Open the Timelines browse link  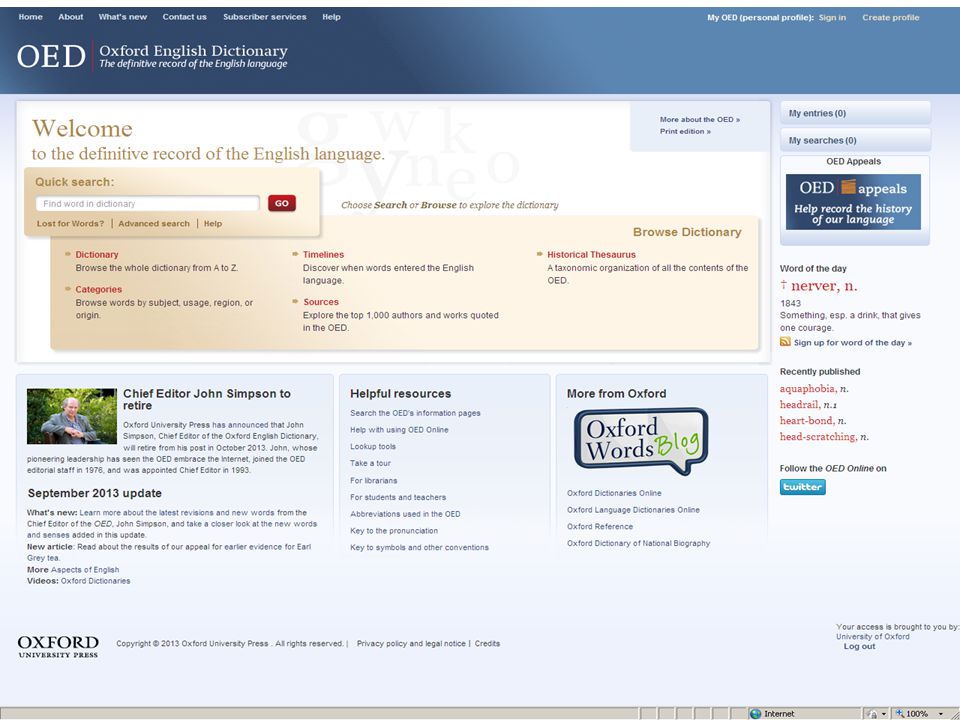(x=323, y=255)
